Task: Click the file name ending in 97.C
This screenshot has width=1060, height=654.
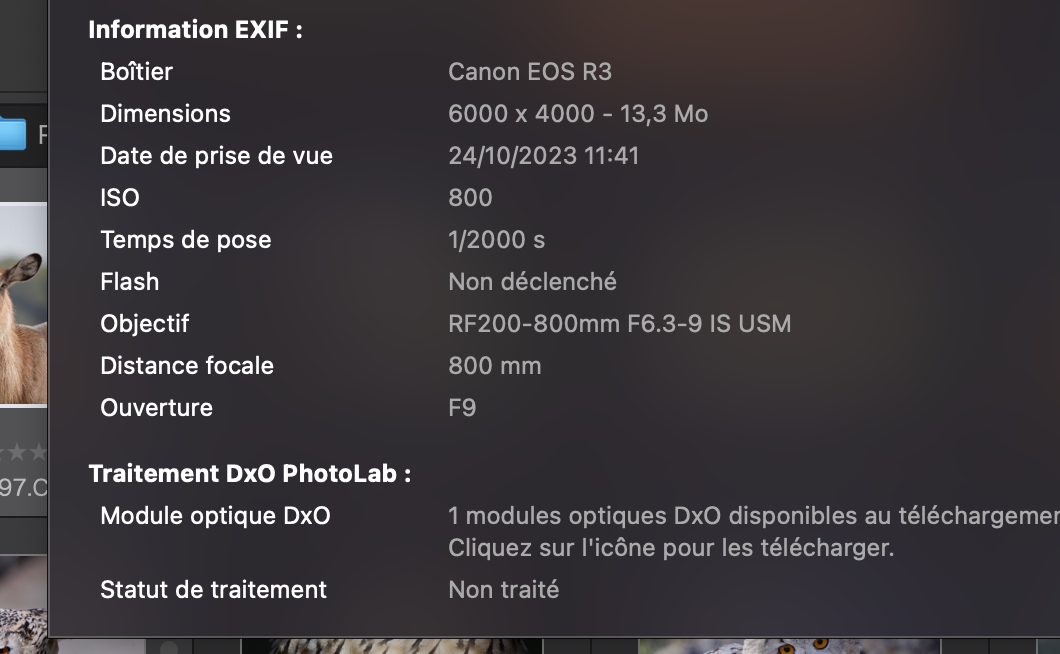Action: coord(24,487)
